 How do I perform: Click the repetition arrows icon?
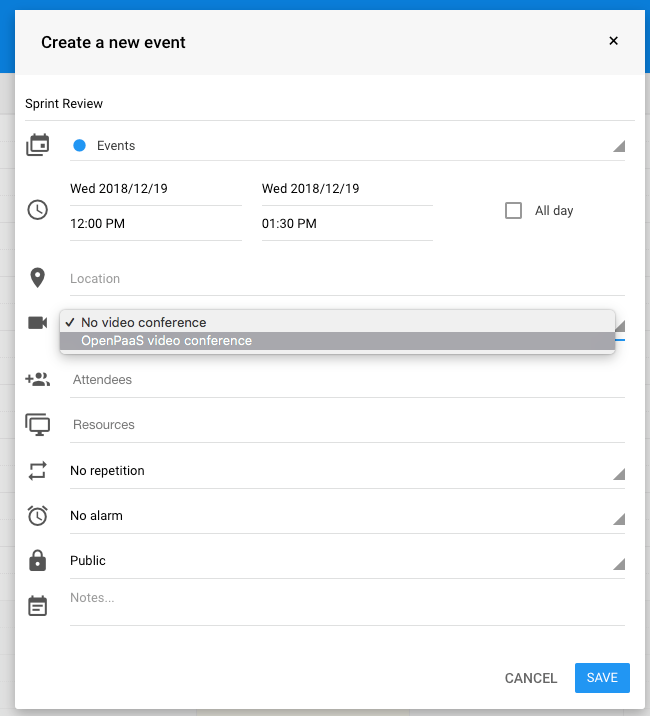37,471
